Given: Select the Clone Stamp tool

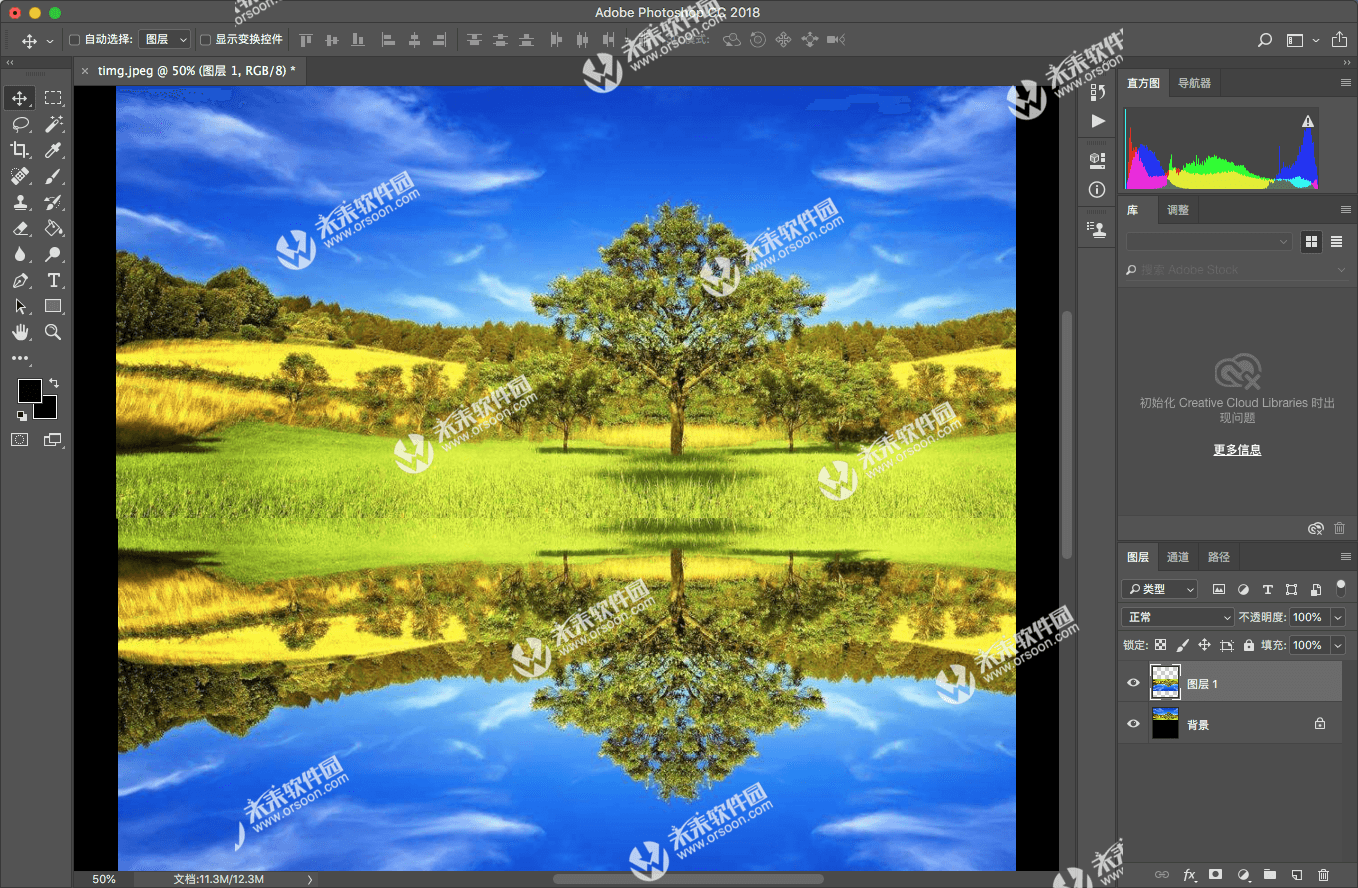Looking at the screenshot, I should tap(20, 202).
